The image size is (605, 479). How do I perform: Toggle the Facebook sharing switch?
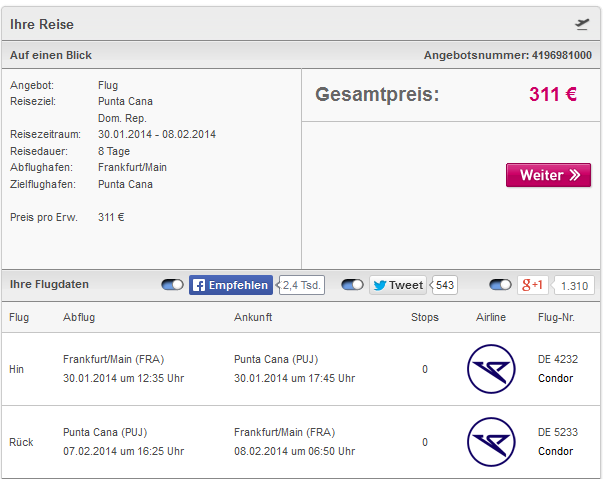point(172,285)
